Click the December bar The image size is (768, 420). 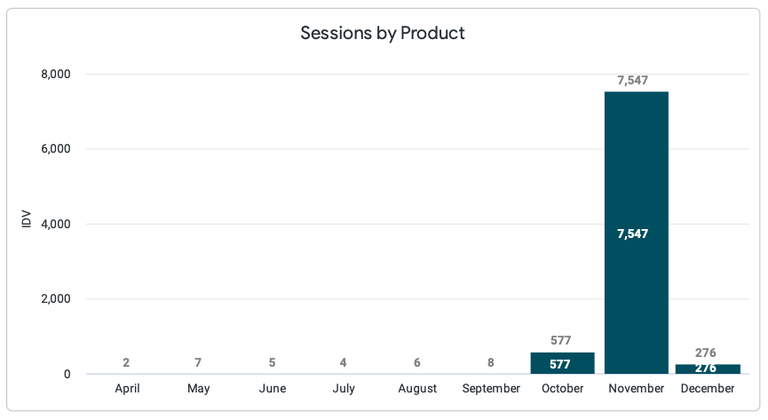(x=708, y=369)
